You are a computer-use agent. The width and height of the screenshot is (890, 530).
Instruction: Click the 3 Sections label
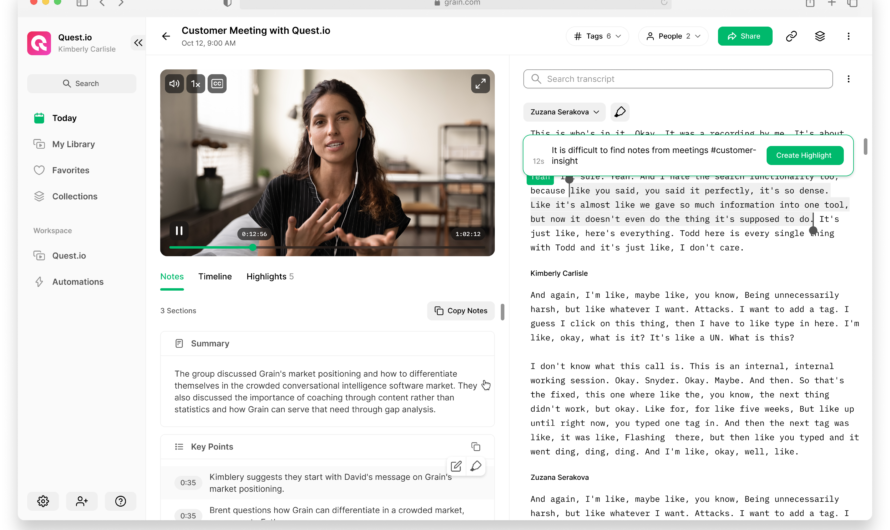(x=178, y=311)
